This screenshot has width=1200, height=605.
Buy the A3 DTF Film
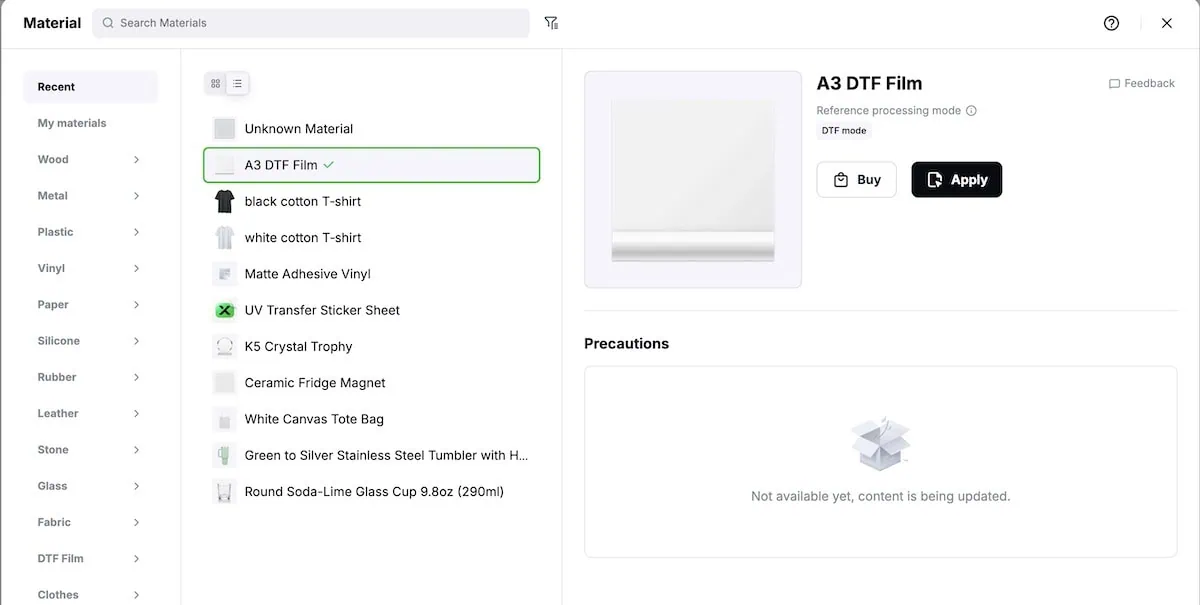[857, 180]
